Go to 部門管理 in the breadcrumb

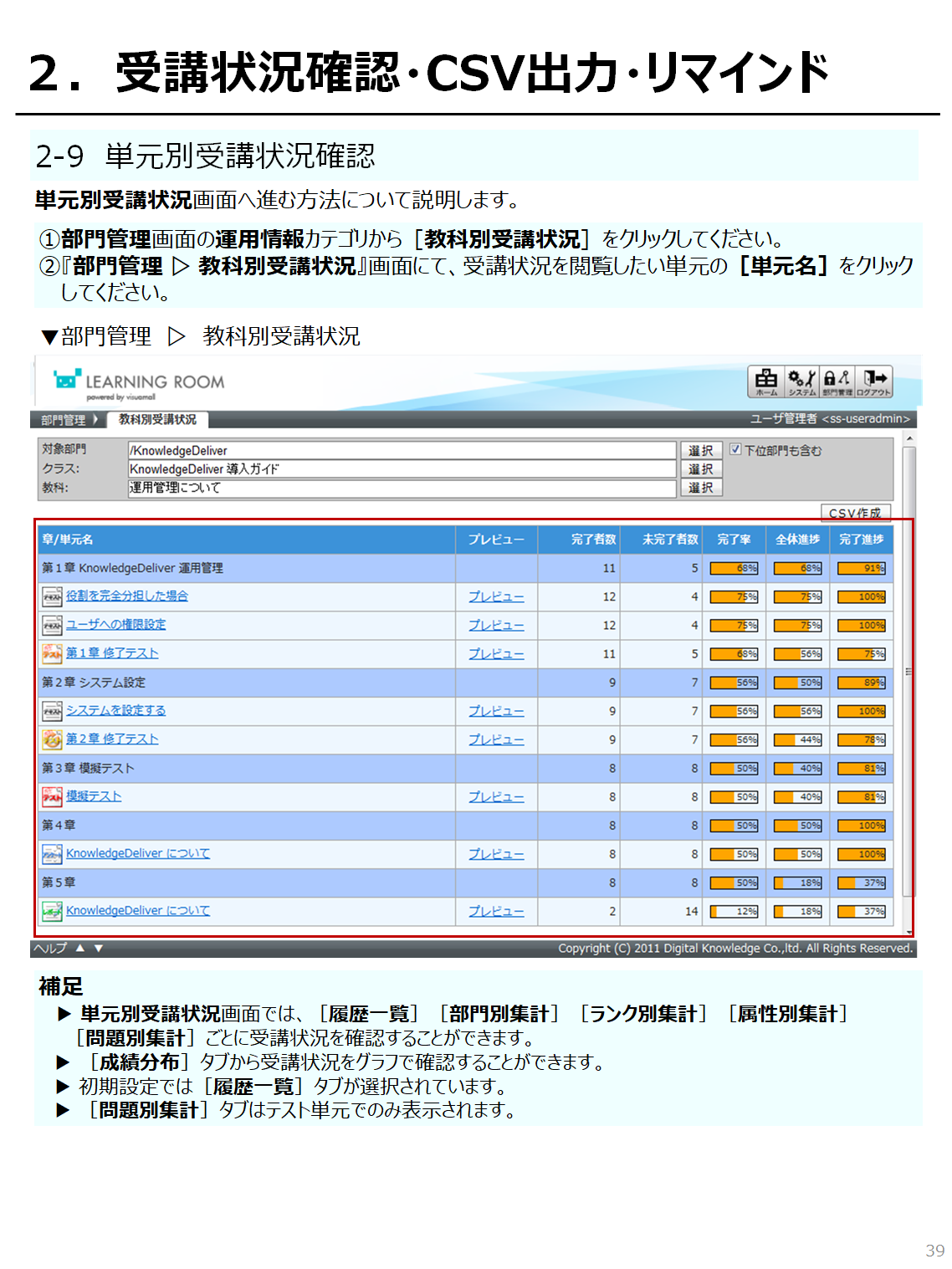tap(64, 420)
